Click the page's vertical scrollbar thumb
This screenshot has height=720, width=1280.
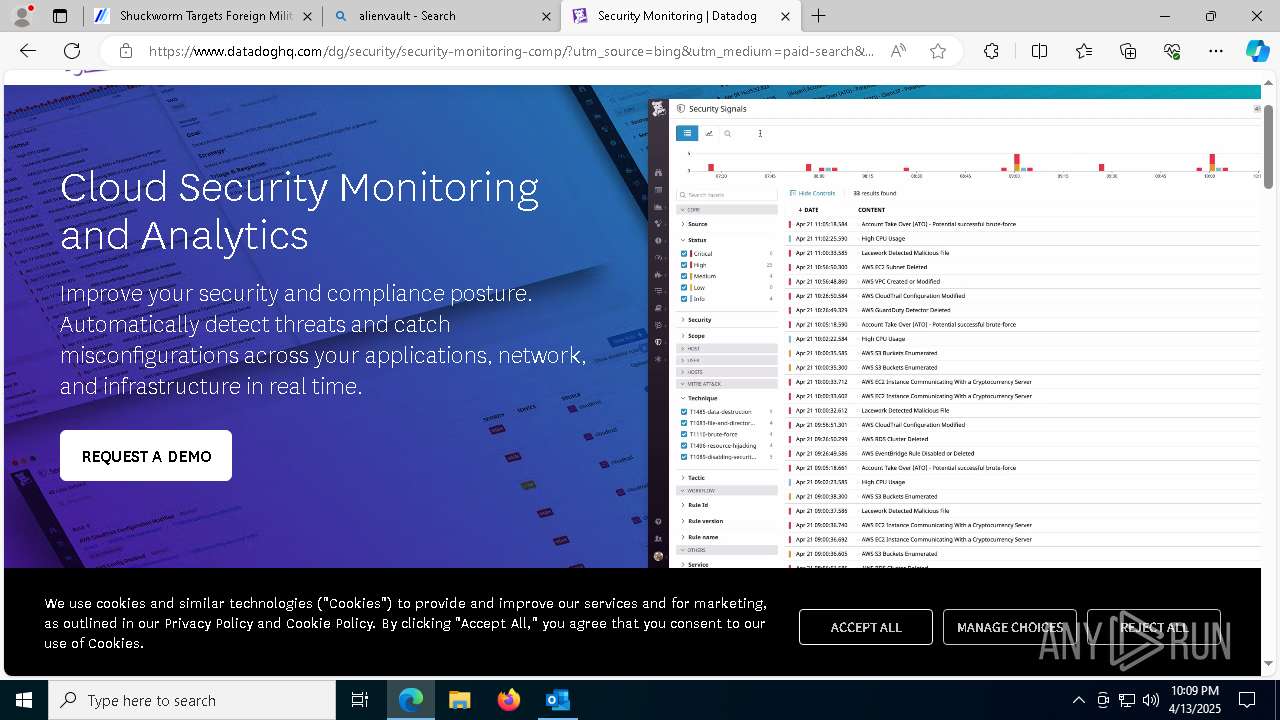click(x=1268, y=146)
